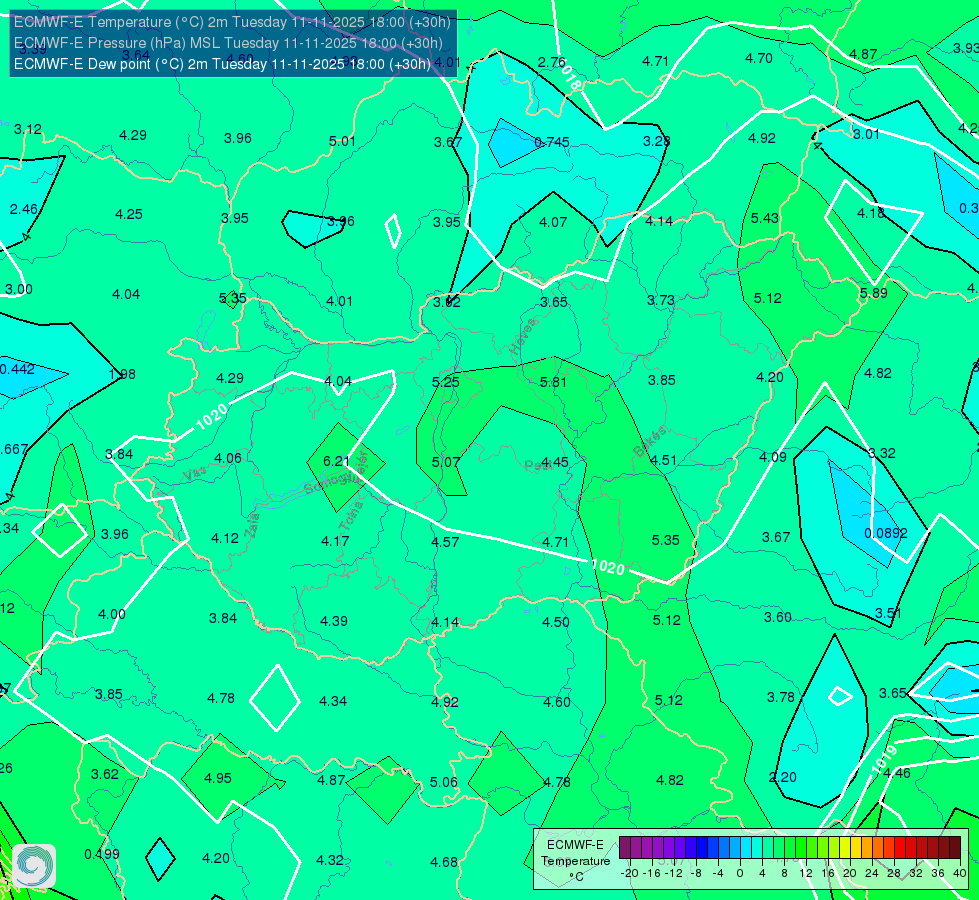The image size is (979, 900).
Task: Click the grid value 4.46
Action: pos(897,773)
